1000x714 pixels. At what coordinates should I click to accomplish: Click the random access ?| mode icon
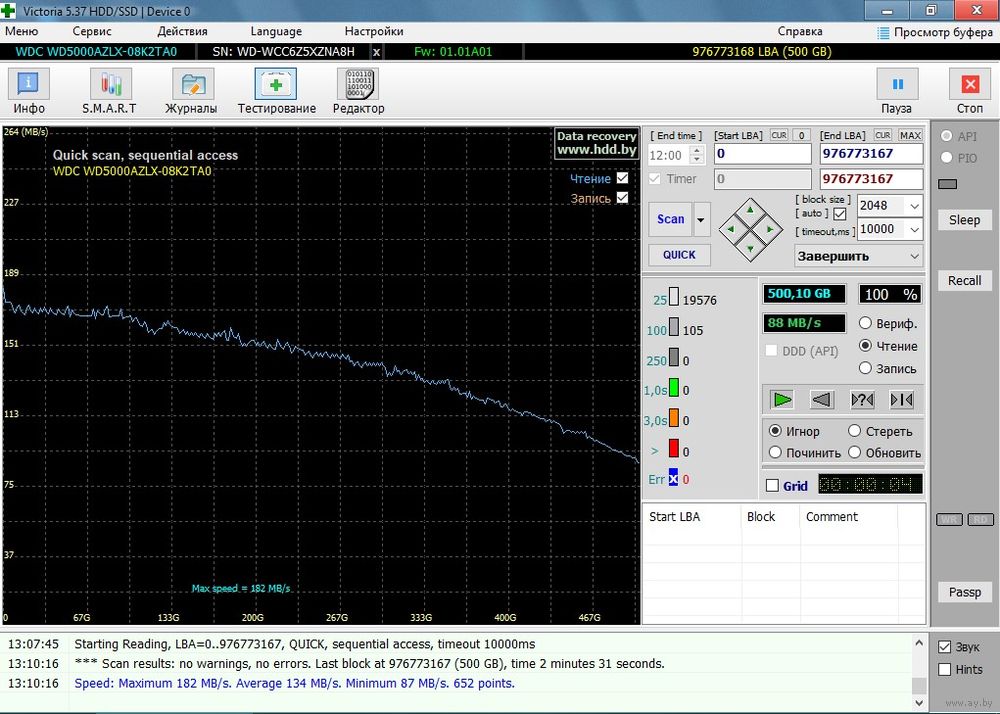[862, 400]
